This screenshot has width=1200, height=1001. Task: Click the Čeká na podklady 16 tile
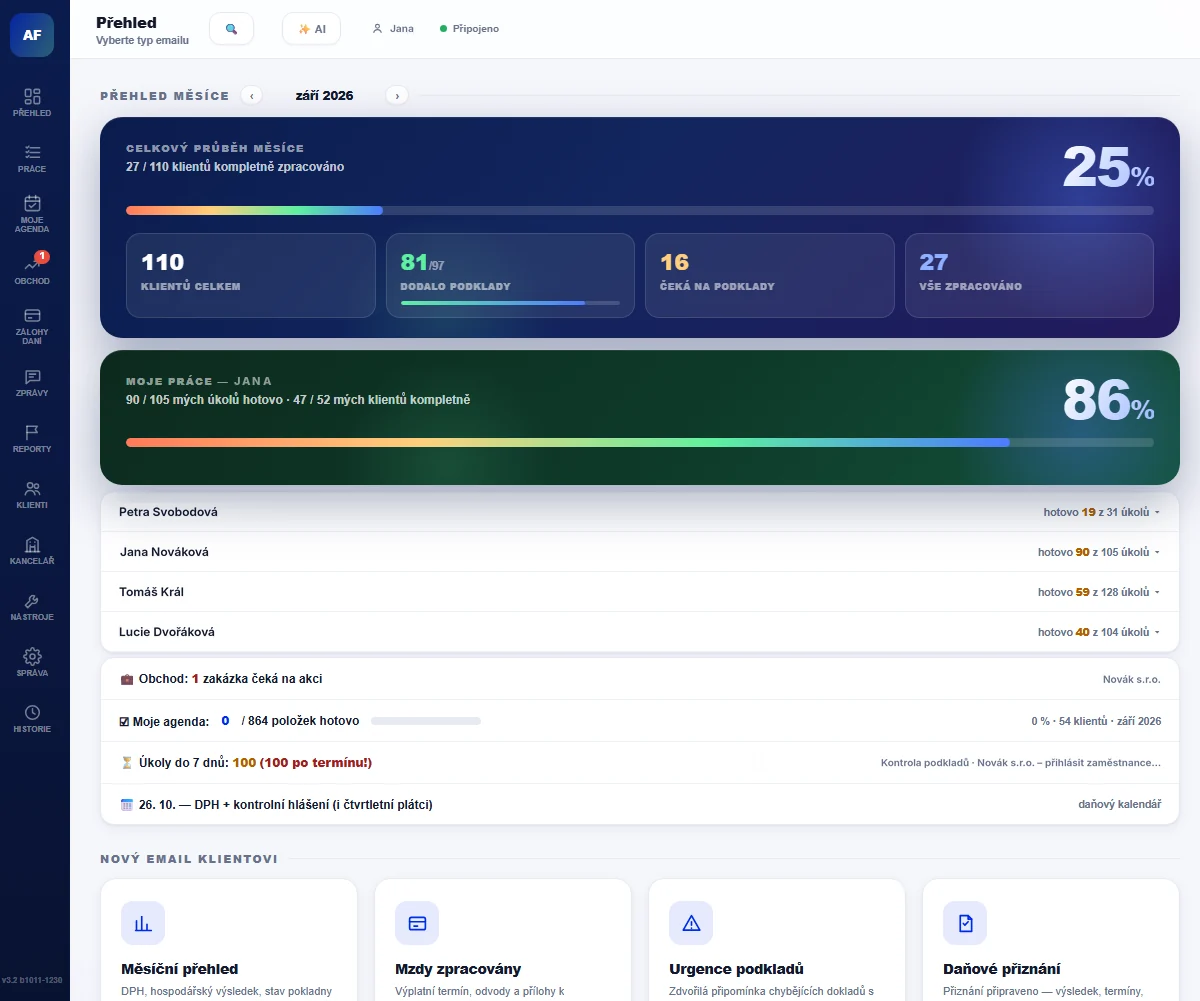pos(770,276)
